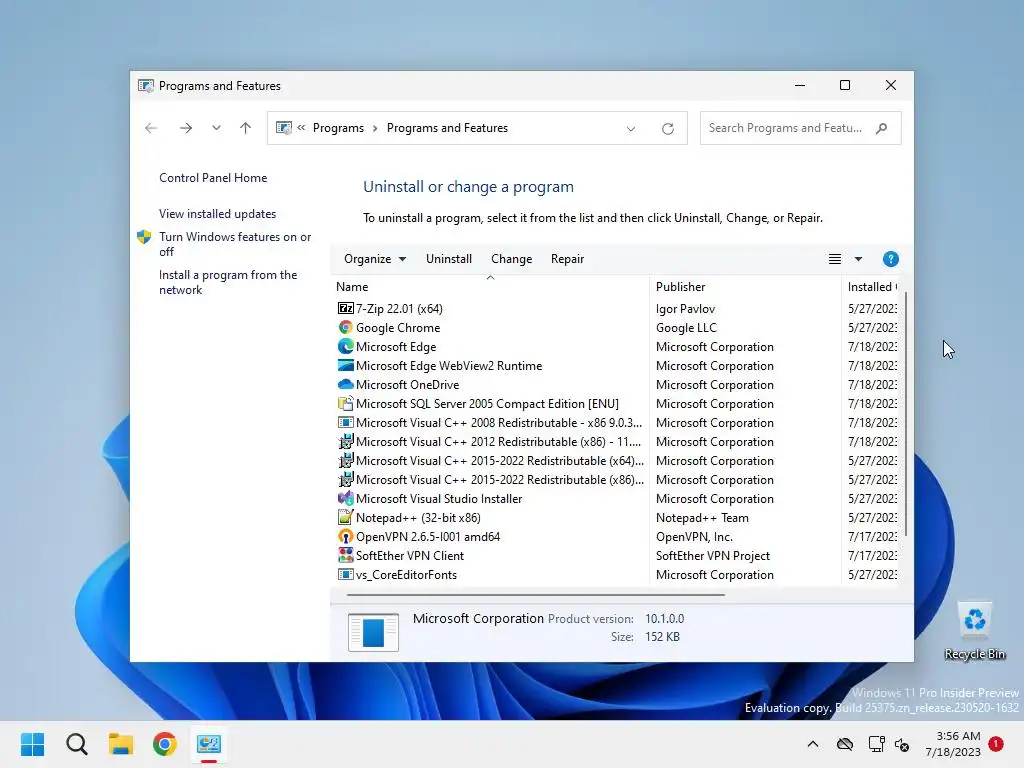Click the Microsoft Edge list icon
The width and height of the screenshot is (1024, 768).
pos(345,346)
